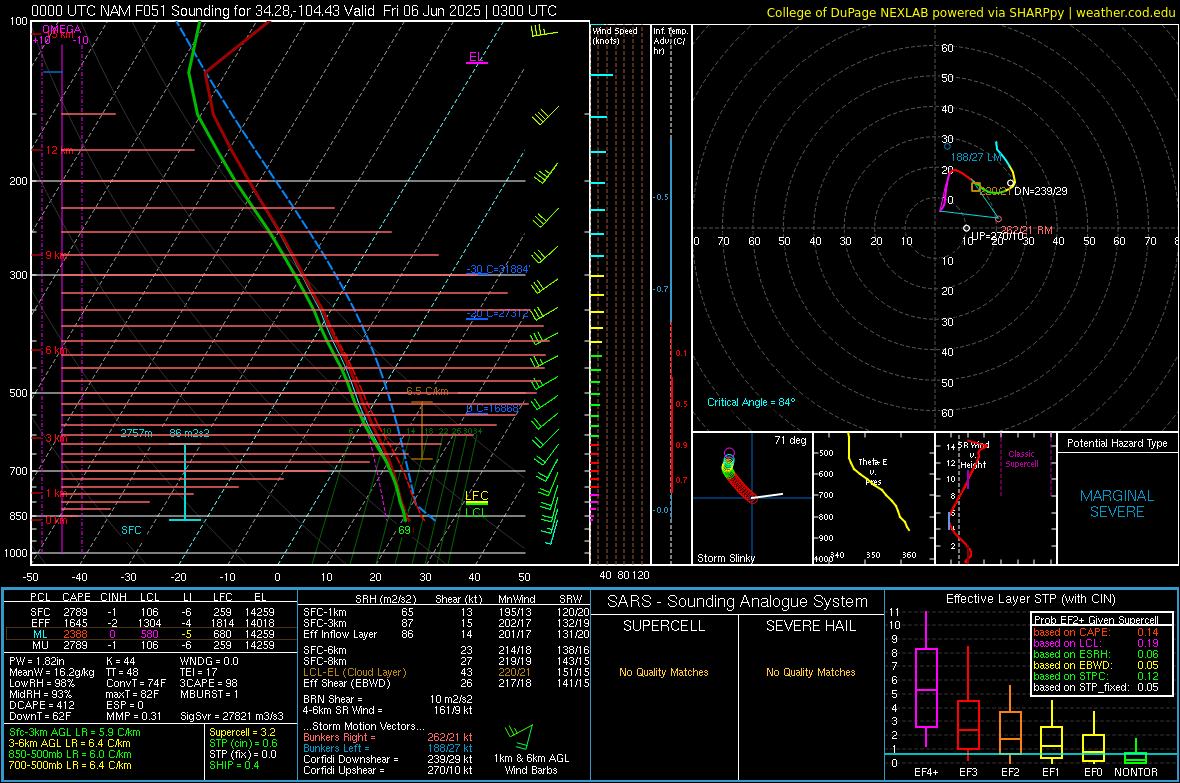Click the Wind Speed (knots) panel header
The width and height of the screenshot is (1180, 783).
click(614, 35)
